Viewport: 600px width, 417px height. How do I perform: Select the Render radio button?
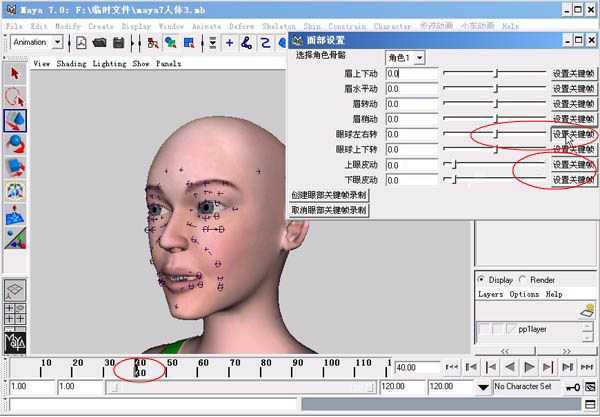522,280
